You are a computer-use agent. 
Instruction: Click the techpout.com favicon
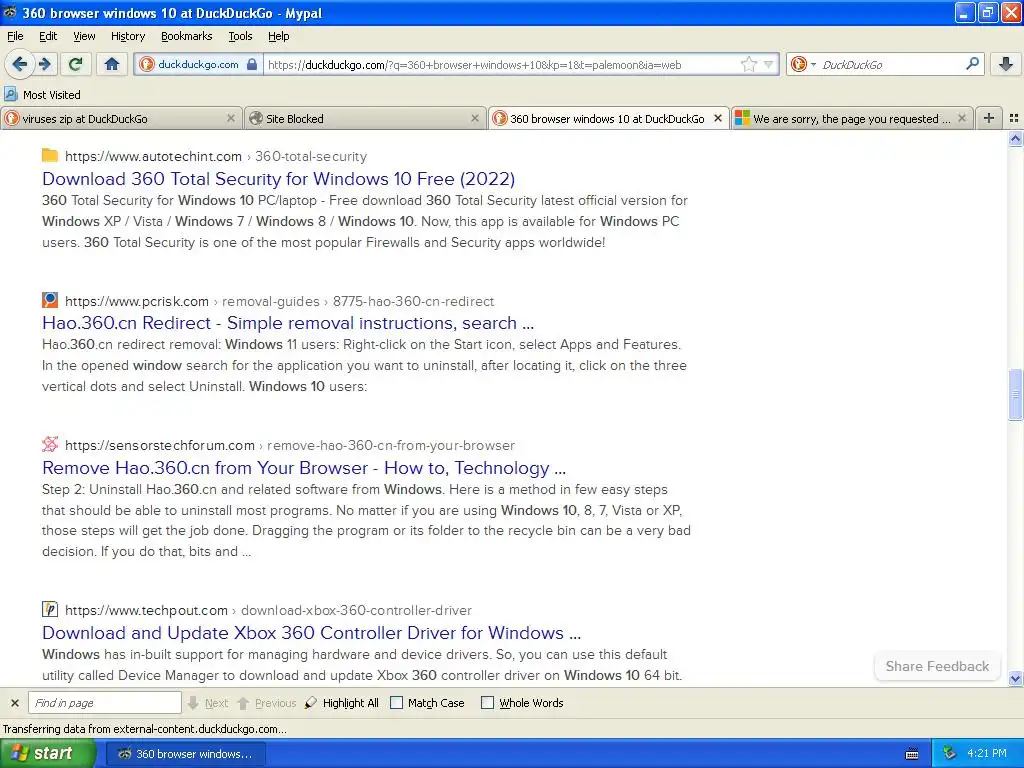(50, 610)
